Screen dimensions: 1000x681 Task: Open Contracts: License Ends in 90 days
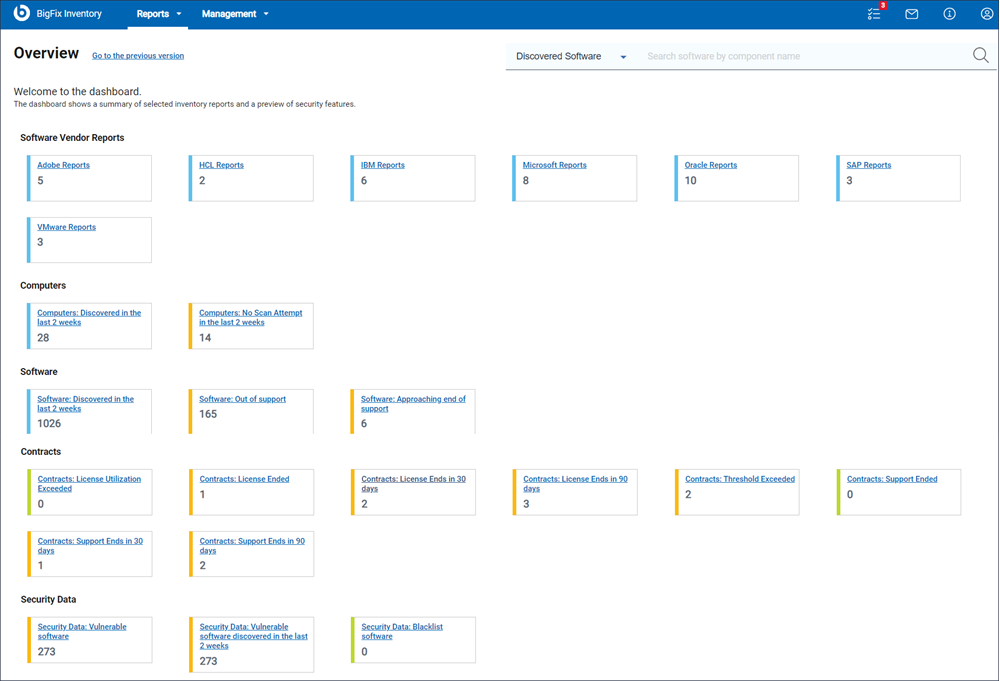[575, 484]
